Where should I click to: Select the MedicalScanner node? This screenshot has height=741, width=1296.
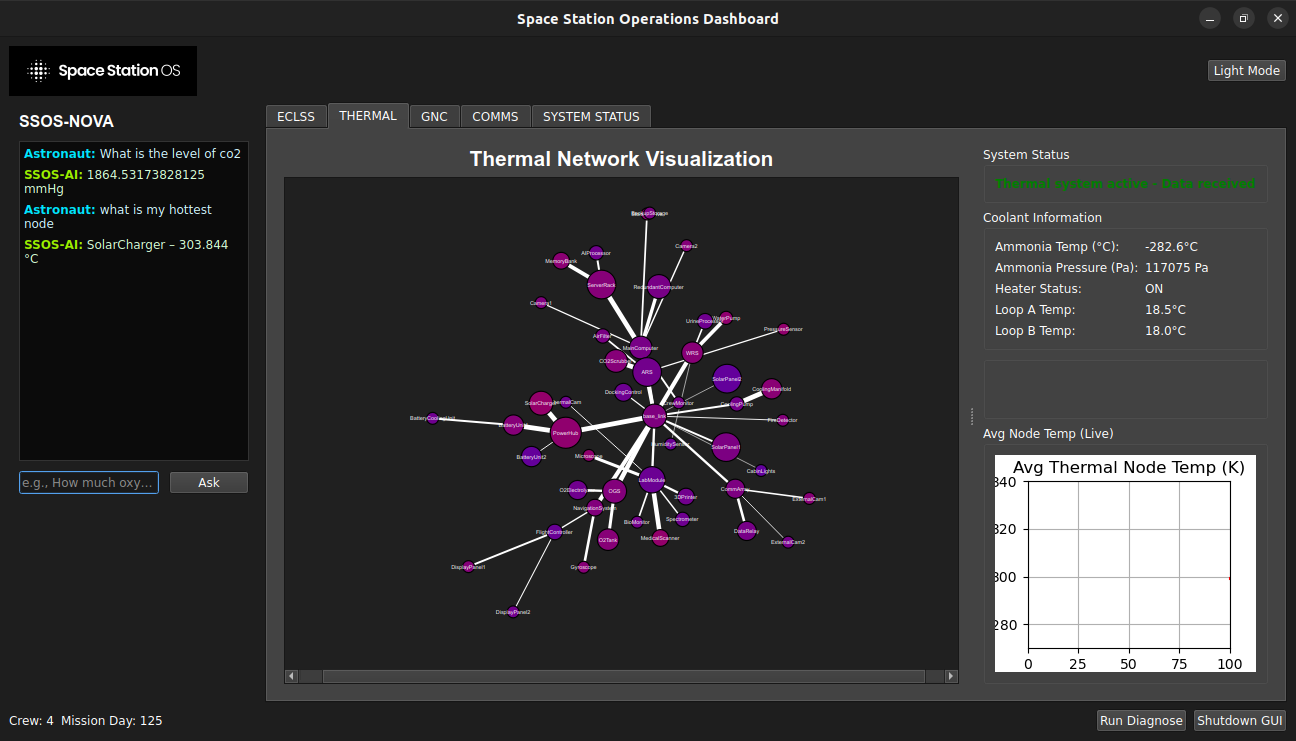coord(660,538)
